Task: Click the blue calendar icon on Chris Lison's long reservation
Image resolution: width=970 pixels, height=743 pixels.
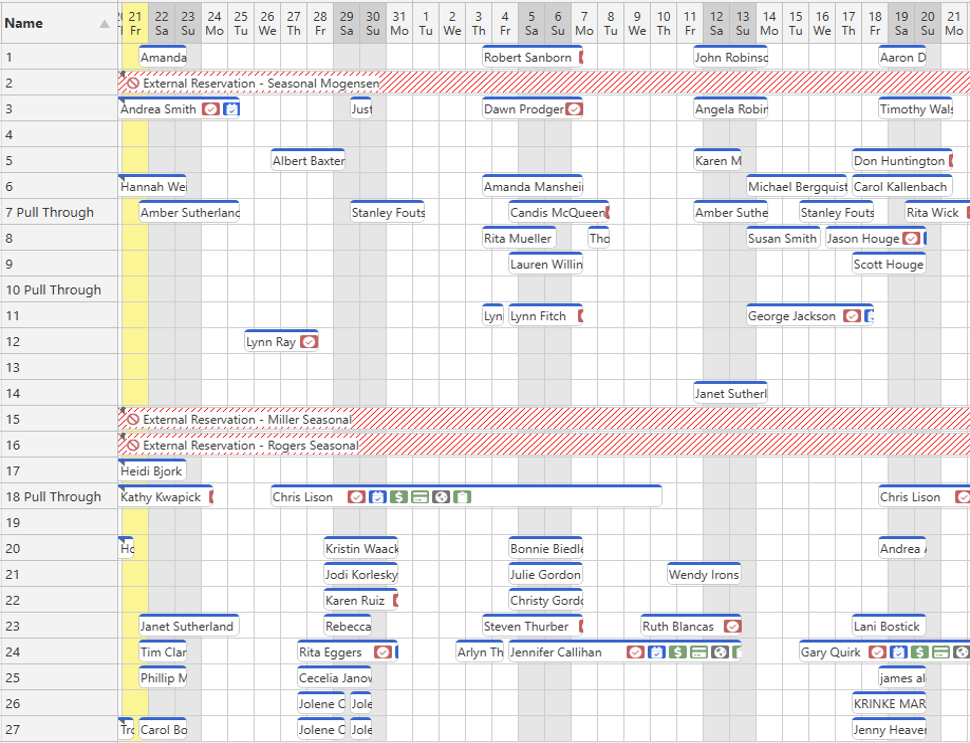Action: pyautogui.click(x=377, y=497)
